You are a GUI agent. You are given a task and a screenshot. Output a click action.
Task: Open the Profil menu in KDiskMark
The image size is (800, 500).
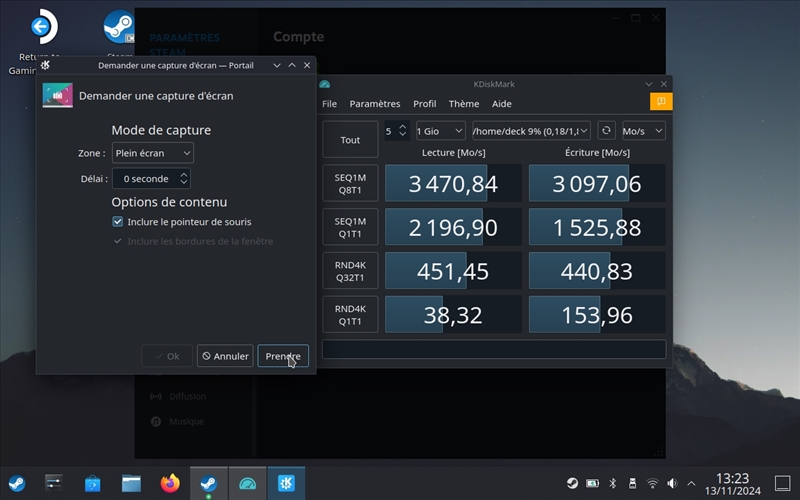coord(424,103)
